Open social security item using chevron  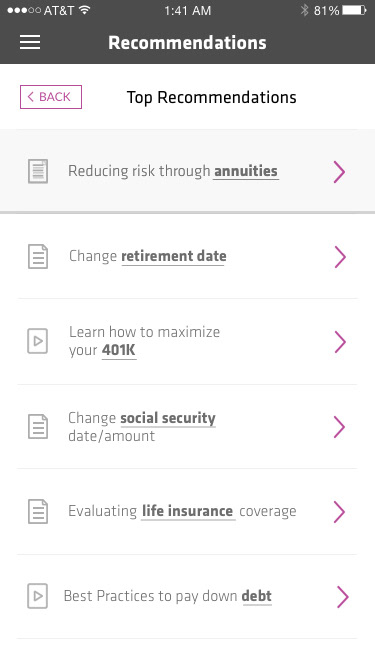pyautogui.click(x=339, y=427)
